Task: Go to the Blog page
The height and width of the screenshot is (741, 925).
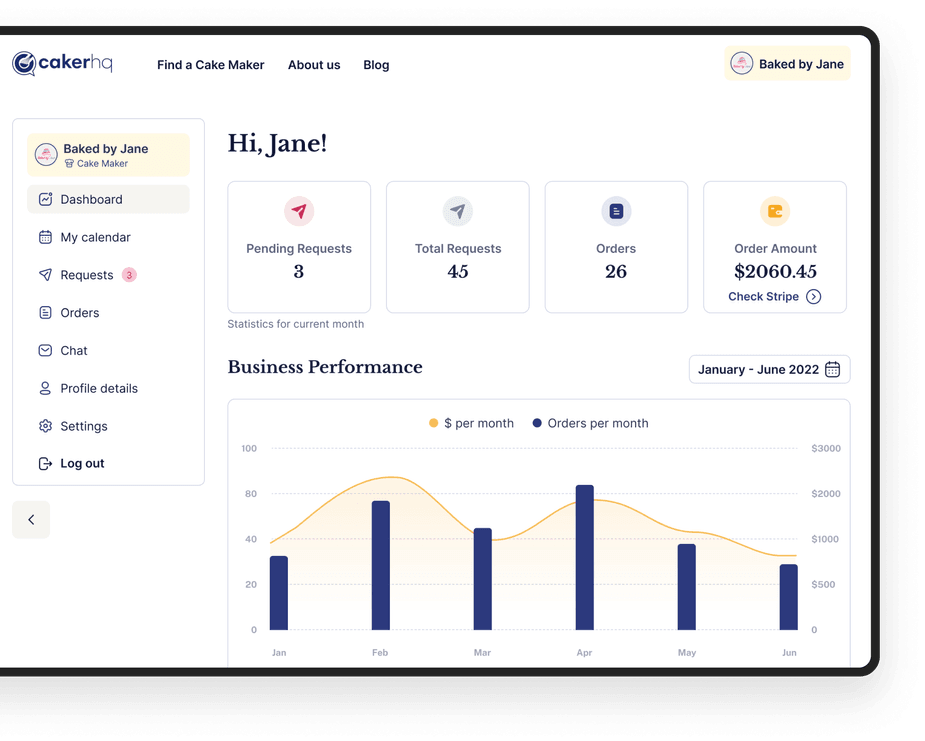Action: 376,65
